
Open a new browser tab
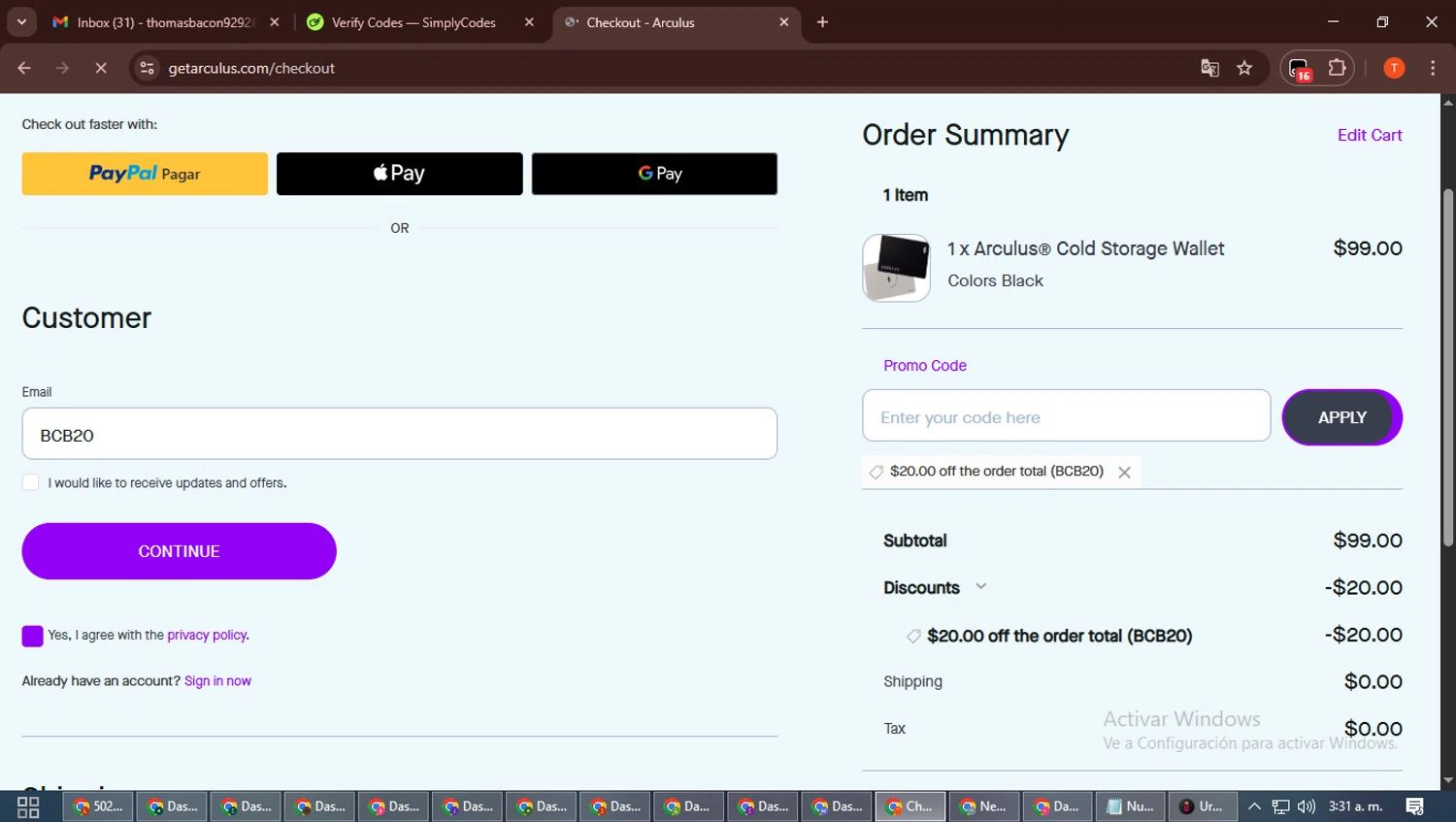[822, 22]
